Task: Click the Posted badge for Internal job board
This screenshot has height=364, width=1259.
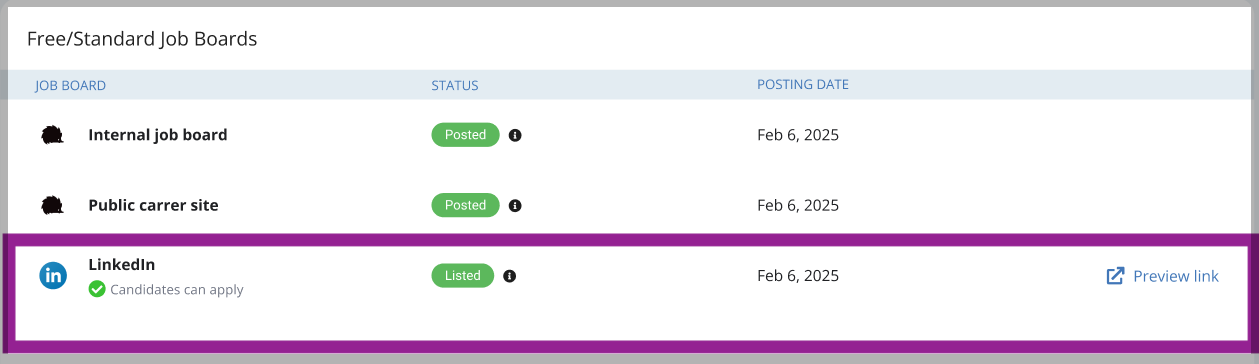Action: (x=465, y=135)
